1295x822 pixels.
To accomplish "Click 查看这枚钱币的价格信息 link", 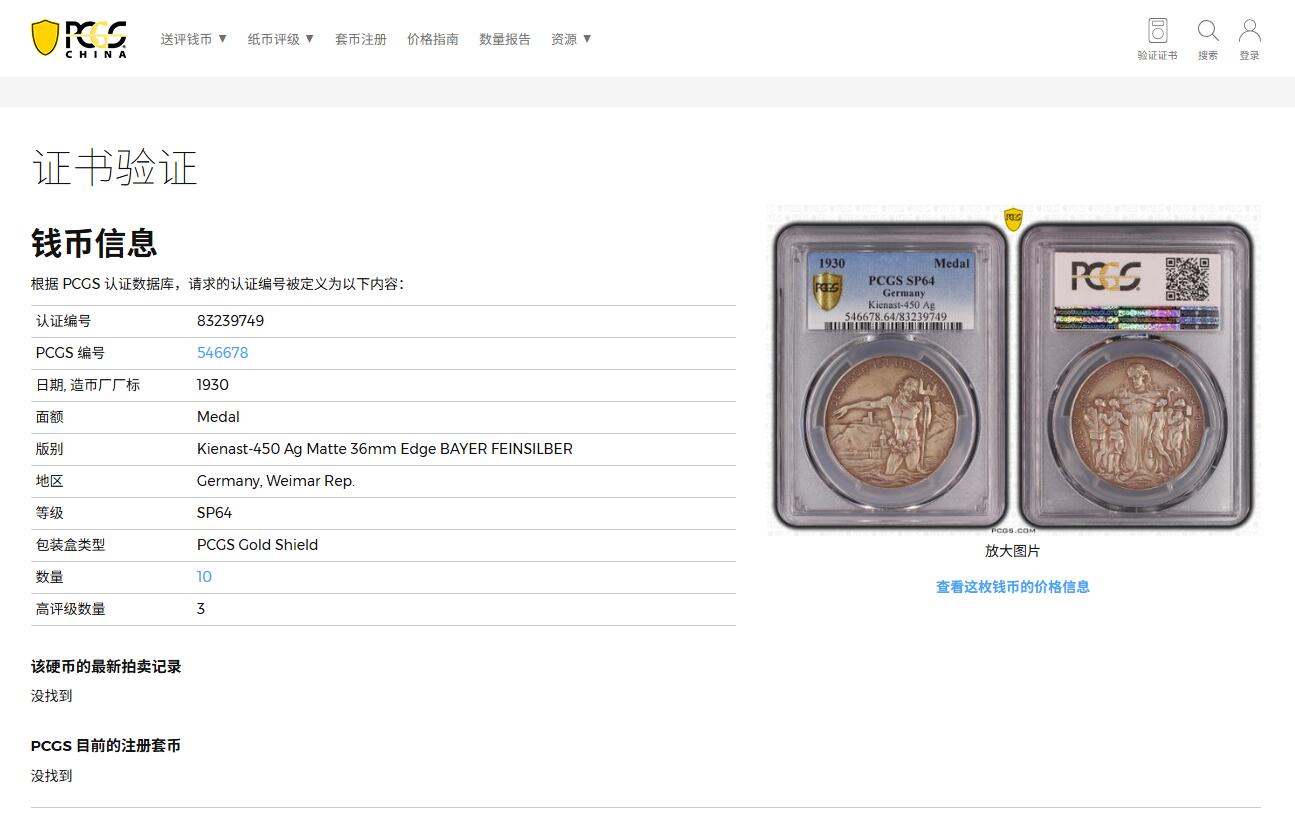I will 1013,587.
